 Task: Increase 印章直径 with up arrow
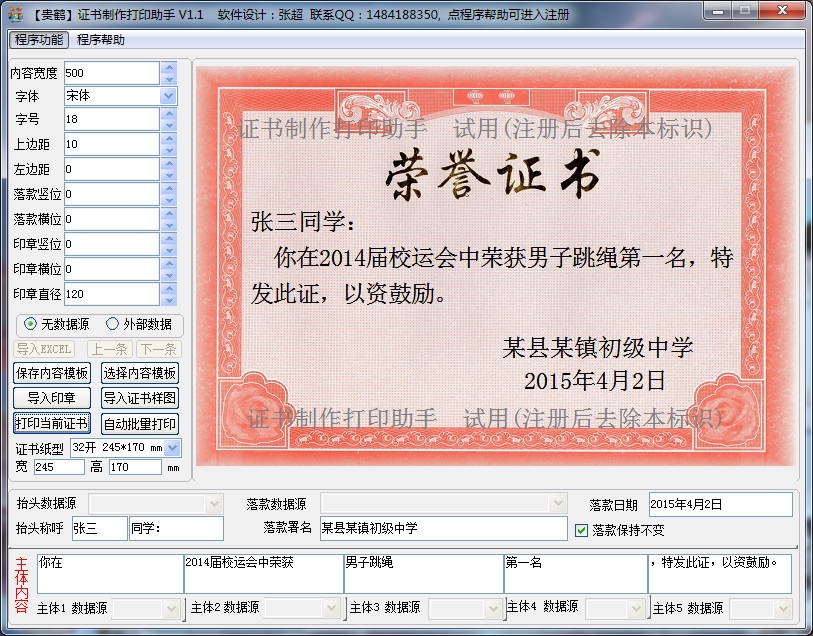tap(169, 288)
